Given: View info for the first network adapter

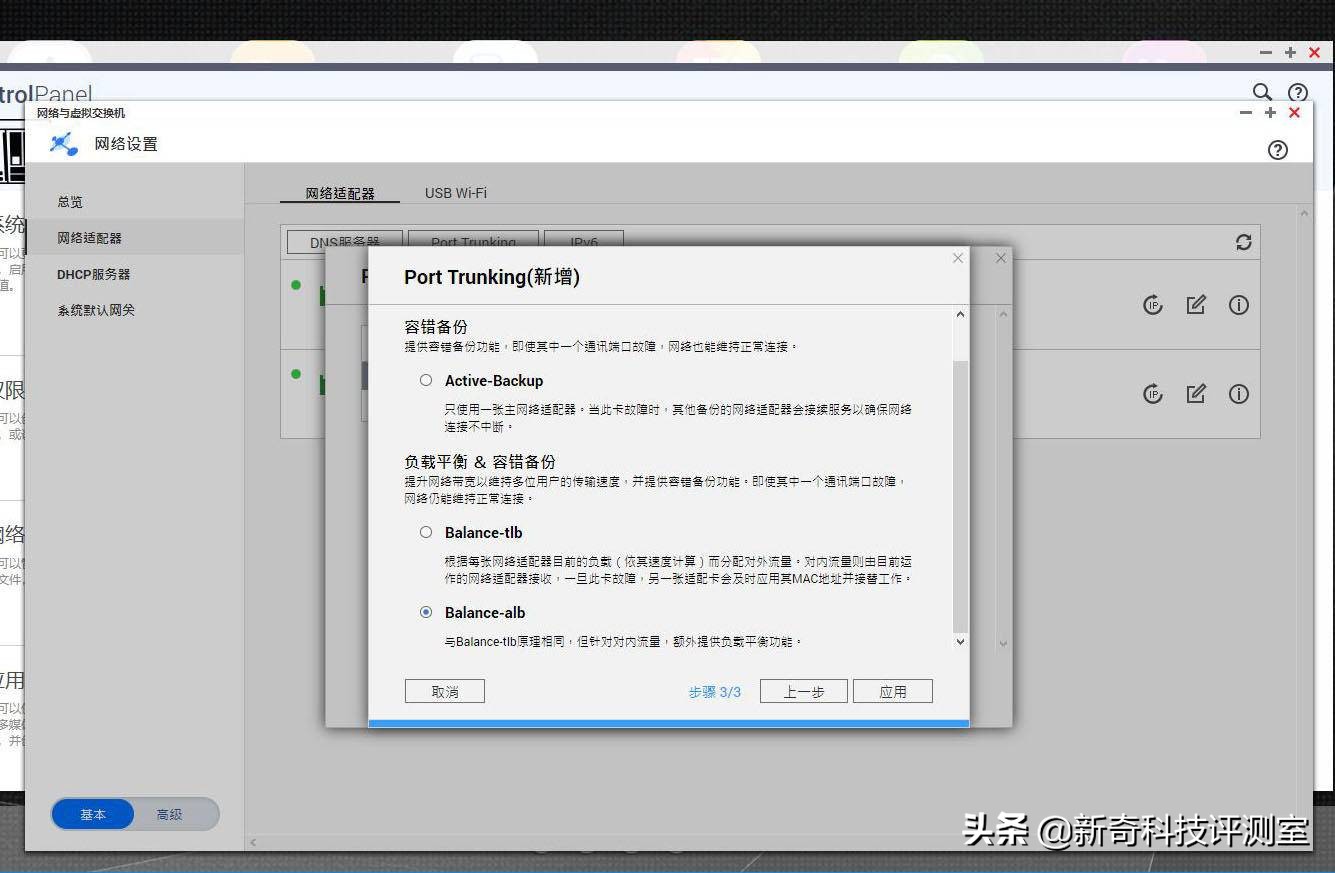Looking at the screenshot, I should point(1239,305).
